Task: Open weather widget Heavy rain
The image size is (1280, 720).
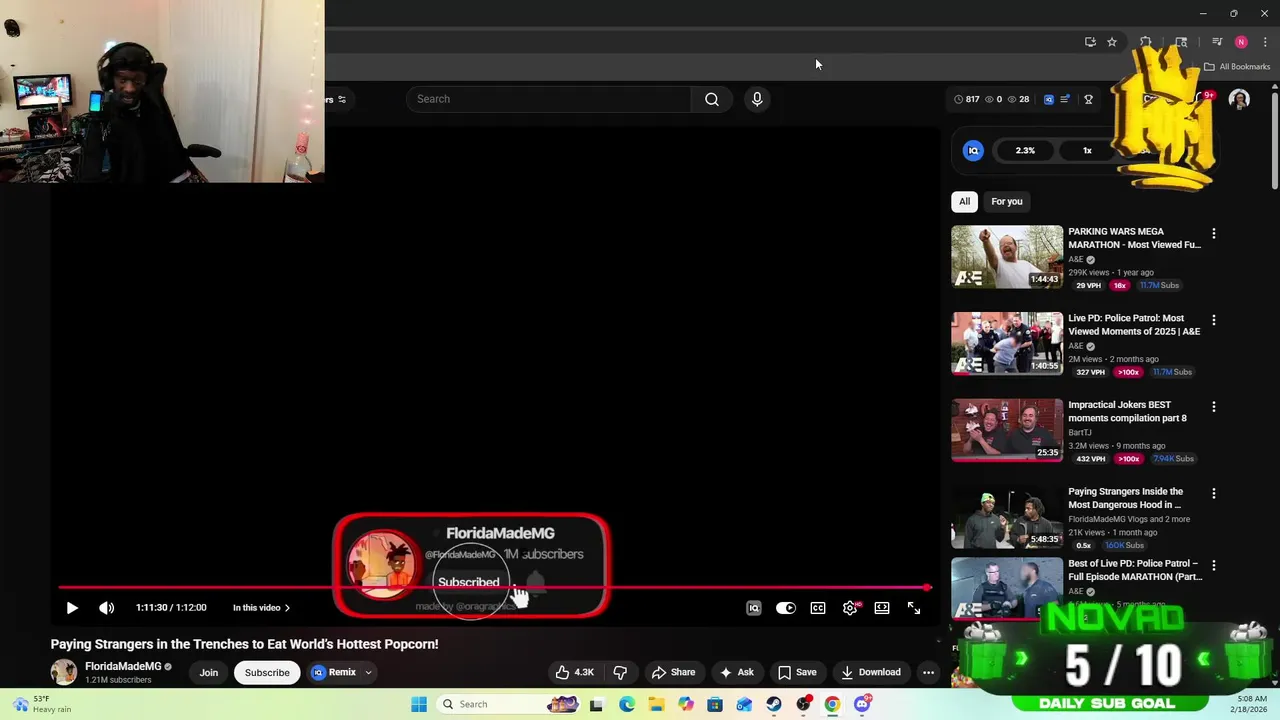Action: 42,704
